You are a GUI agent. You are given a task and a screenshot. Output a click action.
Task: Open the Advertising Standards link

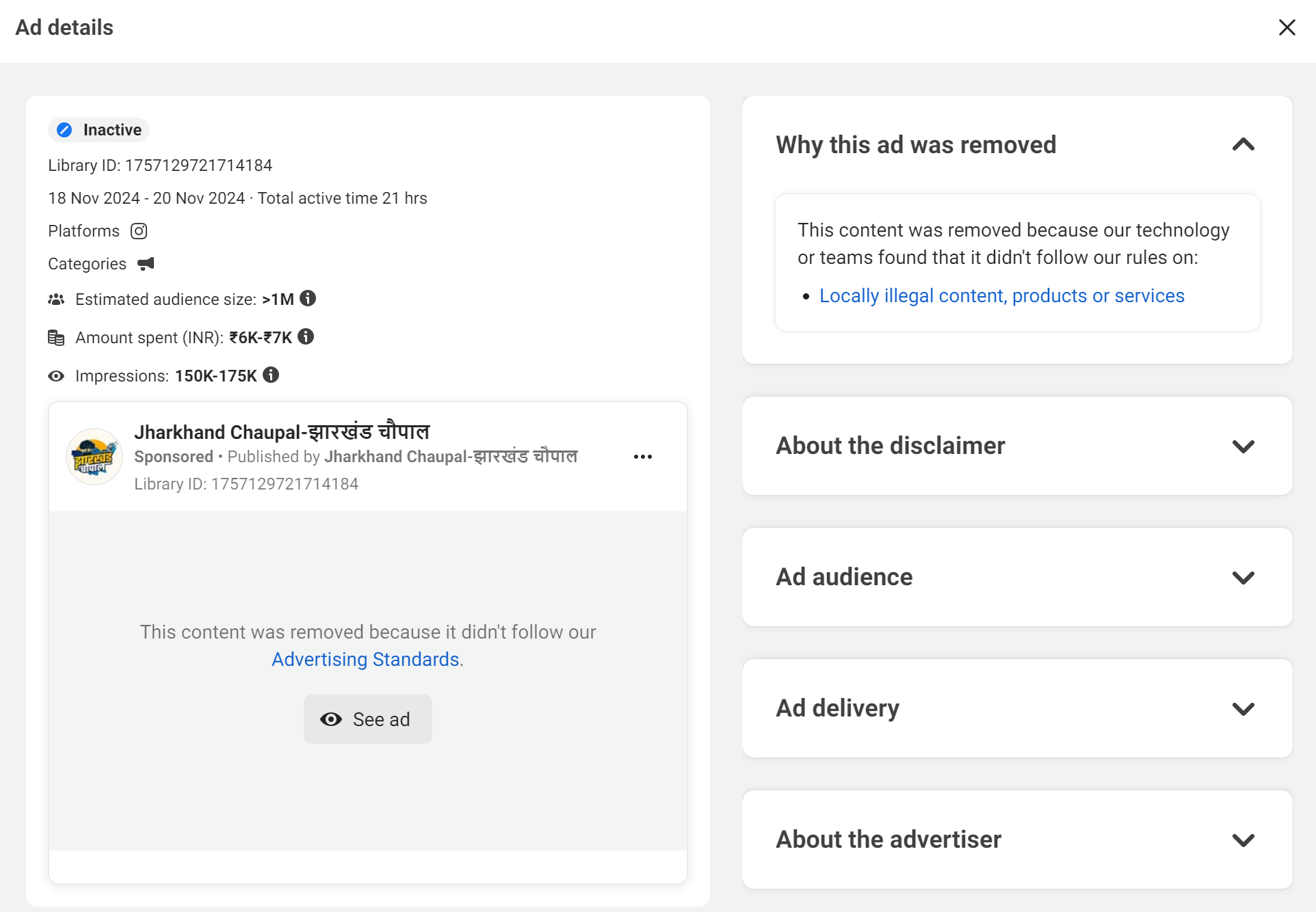click(365, 659)
